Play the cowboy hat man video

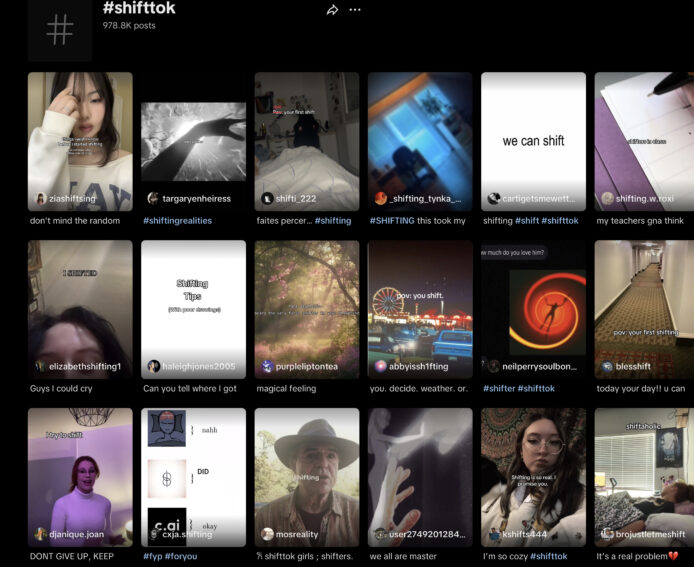(x=307, y=468)
